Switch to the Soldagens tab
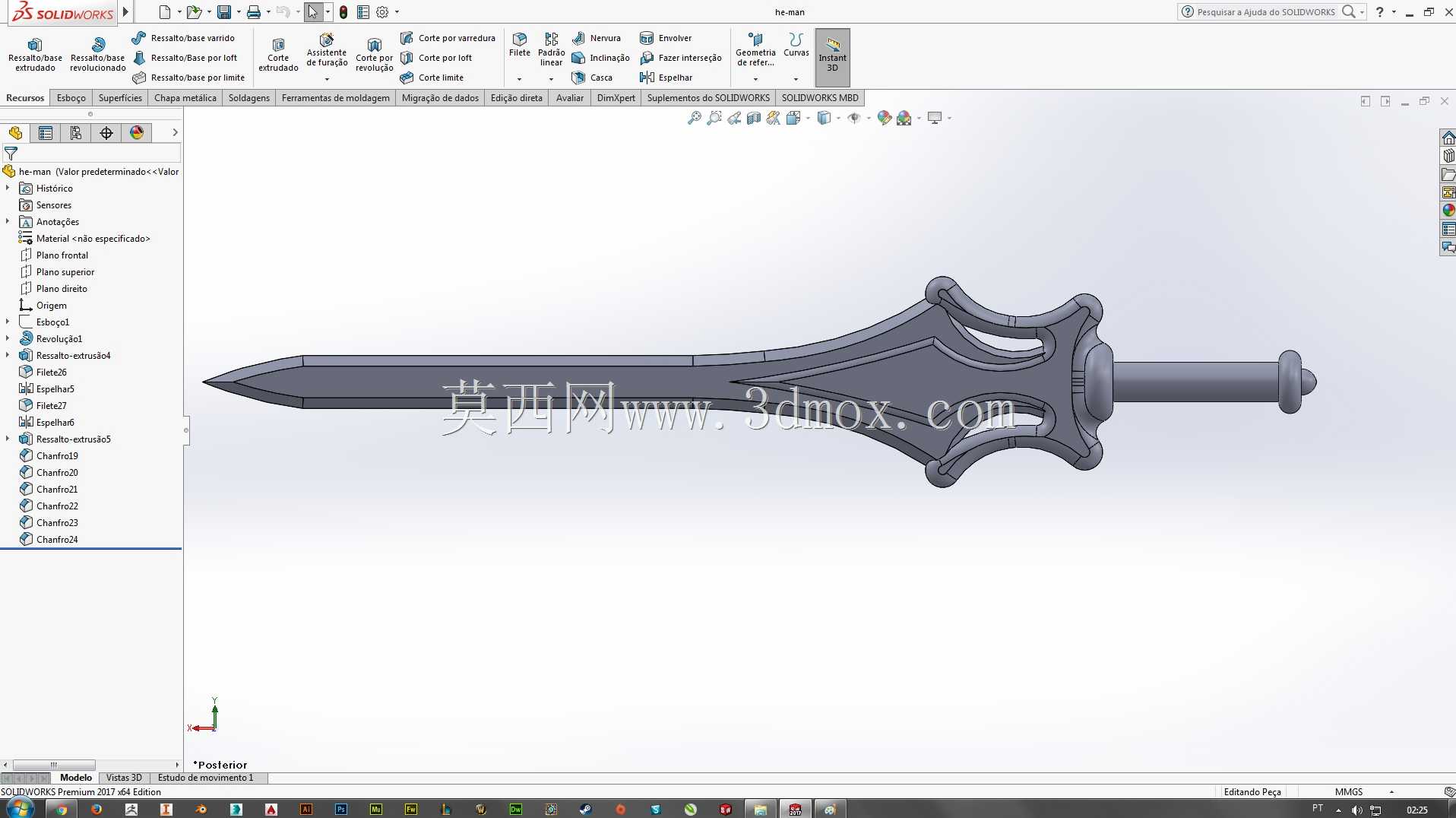Image resolution: width=1456 pixels, height=818 pixels. pyautogui.click(x=249, y=97)
